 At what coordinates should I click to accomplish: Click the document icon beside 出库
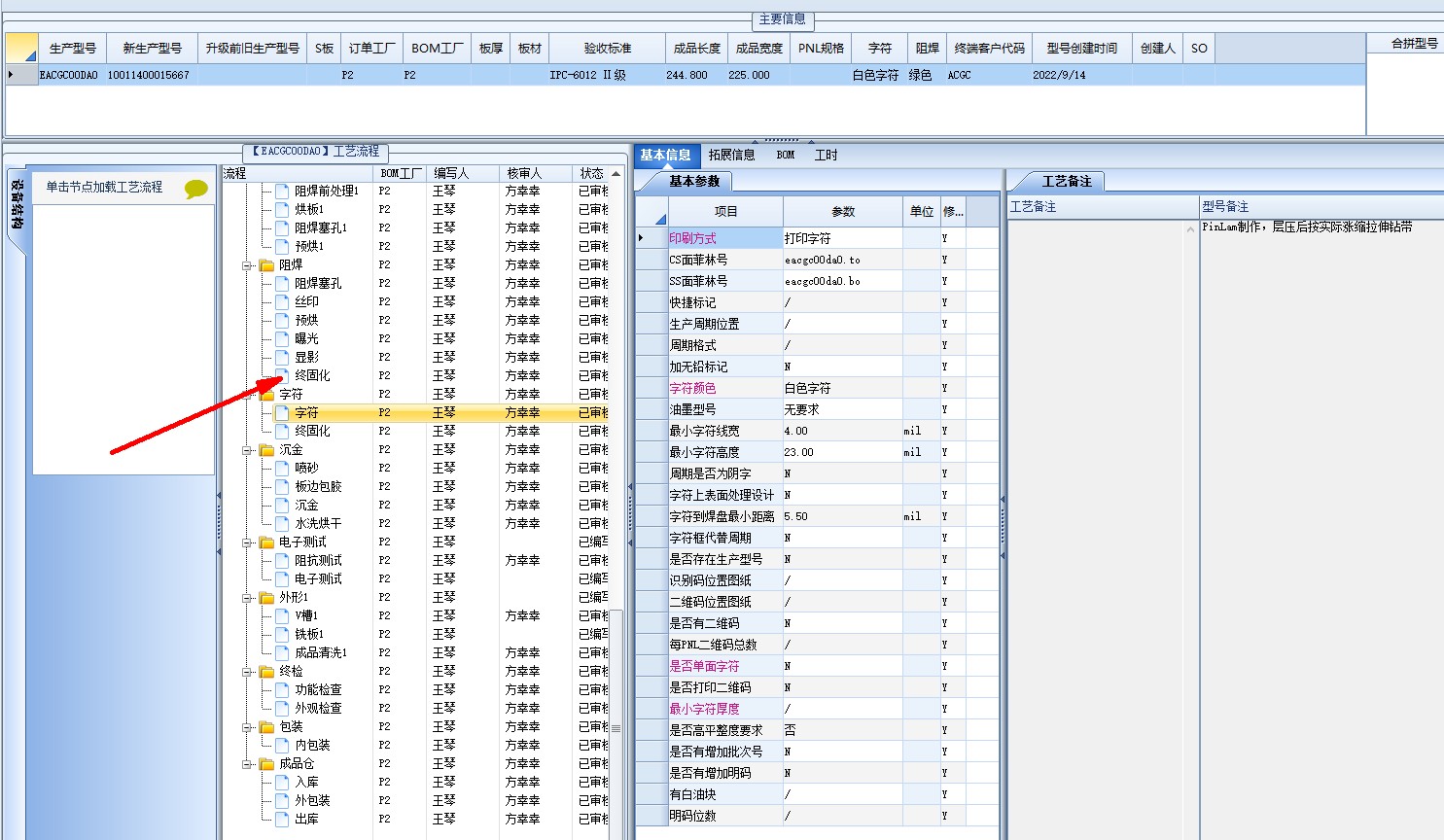point(282,819)
